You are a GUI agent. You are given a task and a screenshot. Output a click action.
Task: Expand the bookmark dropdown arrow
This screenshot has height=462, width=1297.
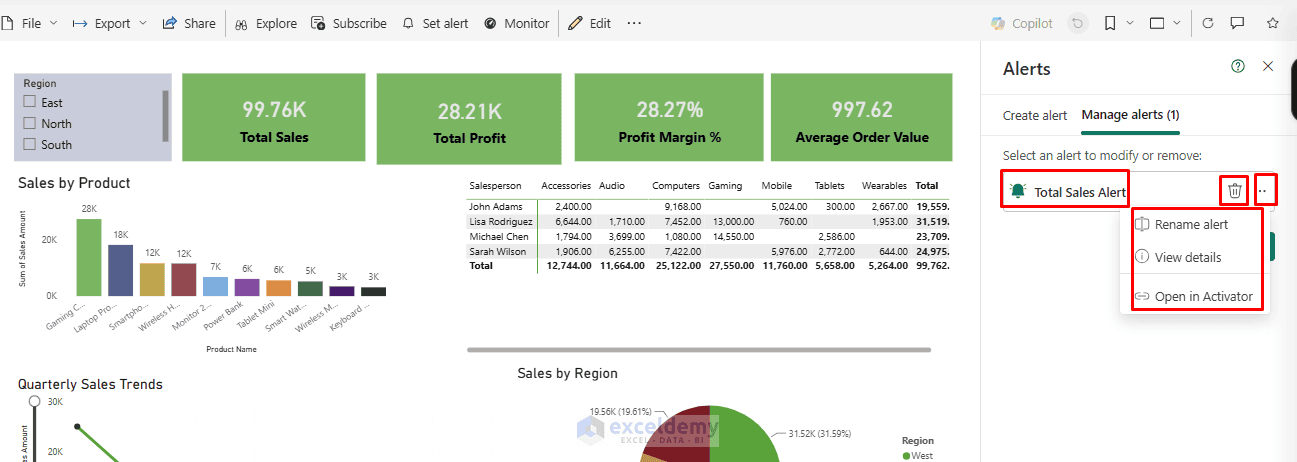click(x=1130, y=23)
